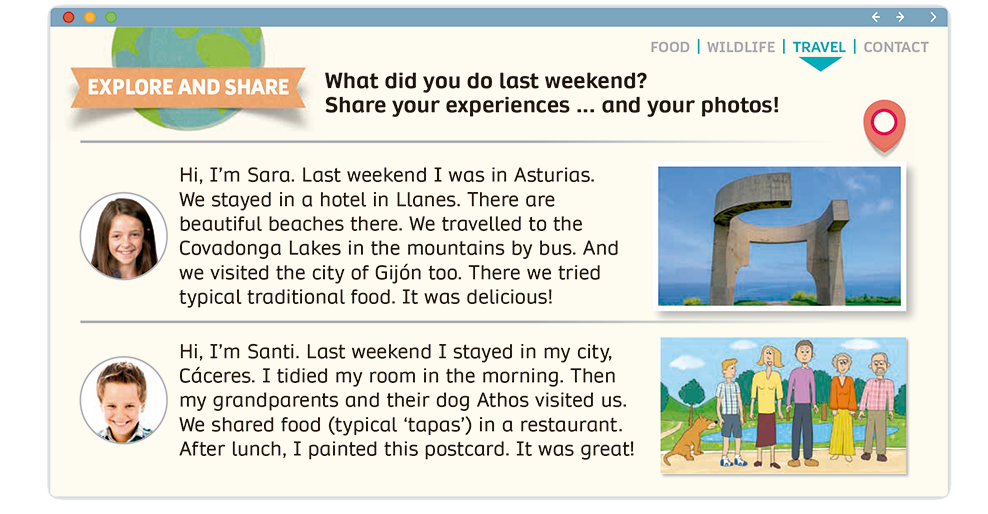Click the back arrow in title bar
Viewport: 988px width, 514px height.
click(x=876, y=17)
